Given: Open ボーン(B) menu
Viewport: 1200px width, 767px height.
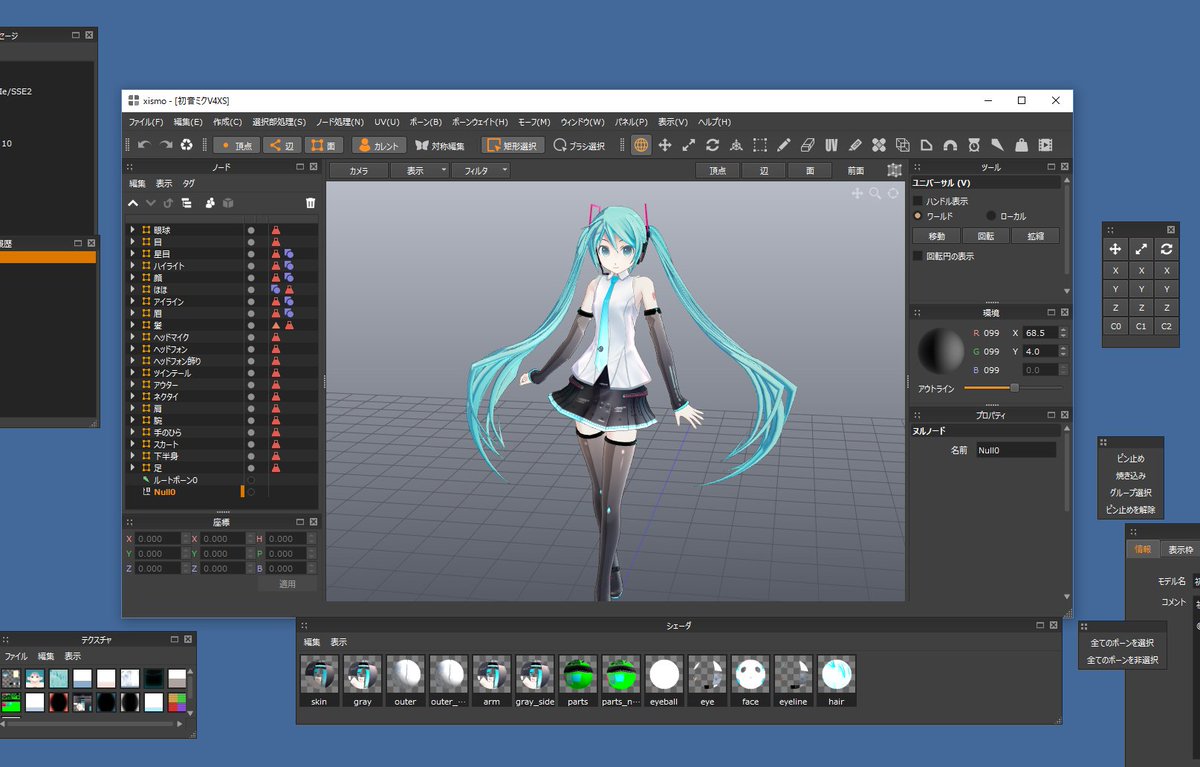Looking at the screenshot, I should point(426,122).
